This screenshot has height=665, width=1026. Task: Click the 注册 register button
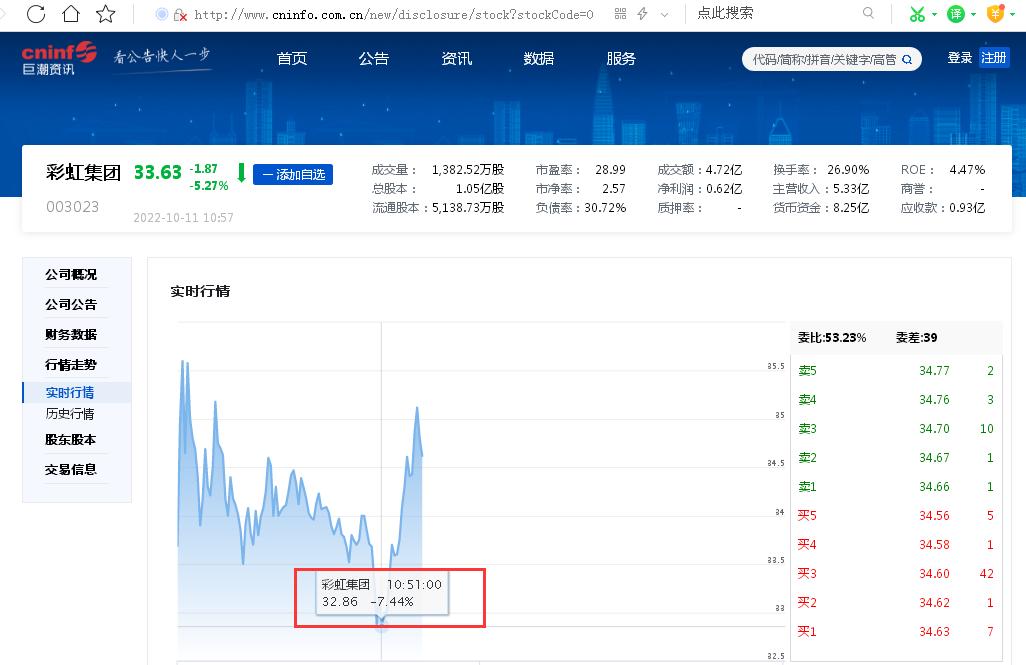[x=993, y=58]
